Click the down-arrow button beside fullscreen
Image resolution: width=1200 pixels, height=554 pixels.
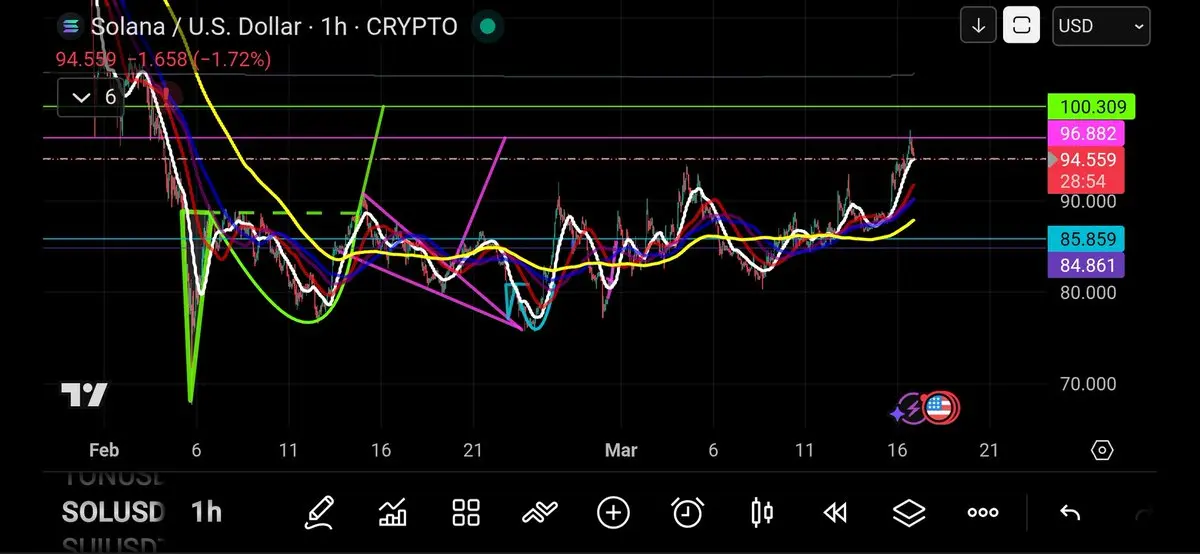click(x=978, y=26)
